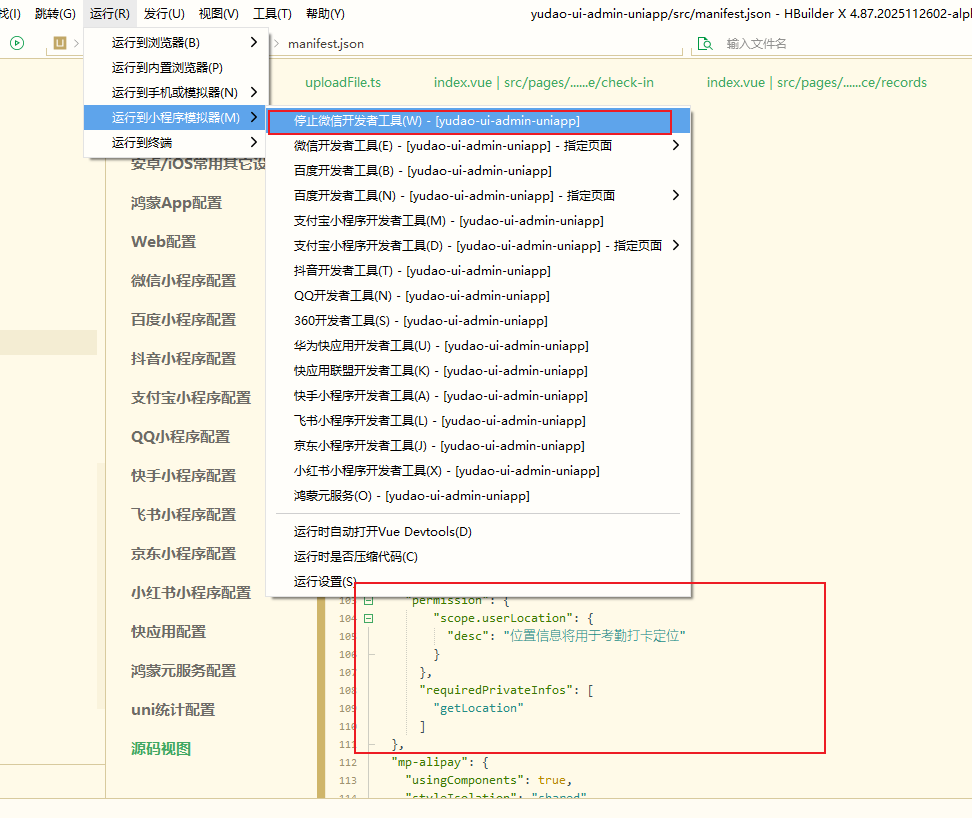The width and height of the screenshot is (972, 818).
Task: Select 运行到内置浏览器 menu item
Action: coord(167,67)
